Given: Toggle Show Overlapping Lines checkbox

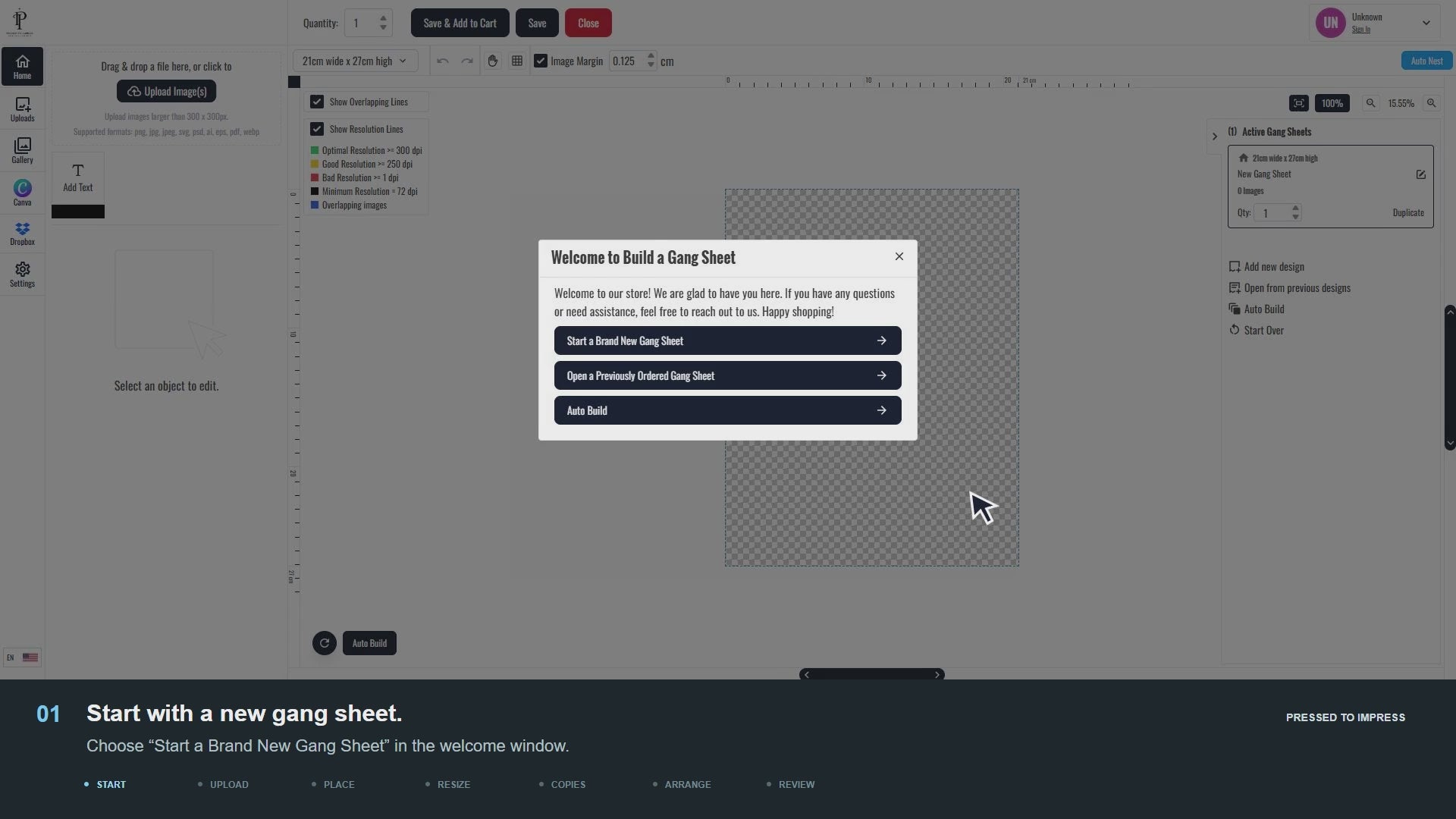Looking at the screenshot, I should (317, 102).
